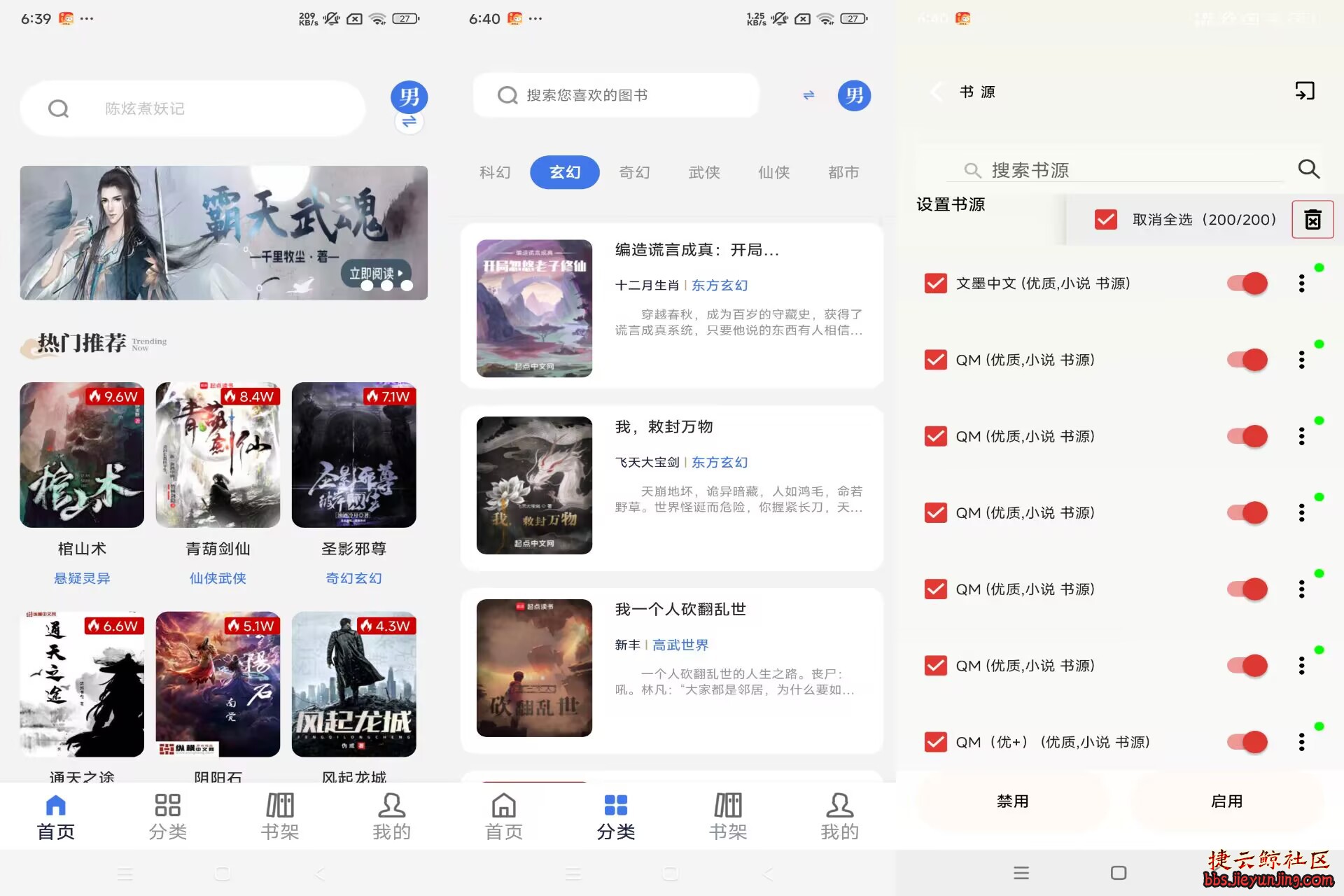Uncheck the 文墨中文 source checkbox
This screenshot has height=896, width=1344.
(x=936, y=283)
